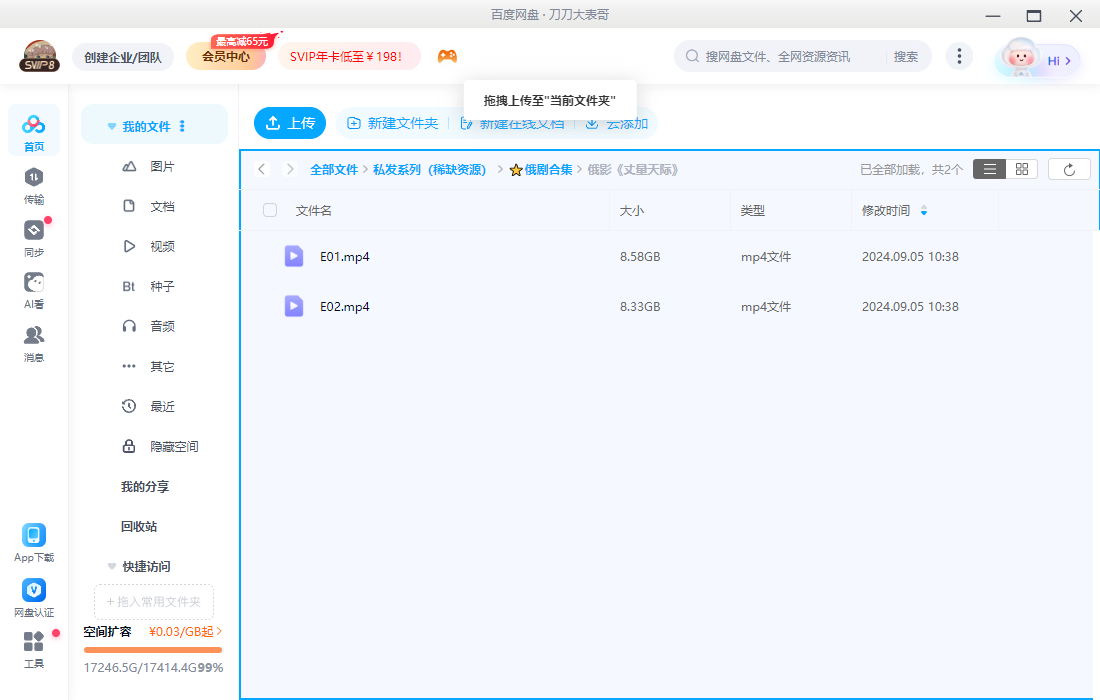
Task: Open the 消息 messages panel
Action: click(33, 336)
